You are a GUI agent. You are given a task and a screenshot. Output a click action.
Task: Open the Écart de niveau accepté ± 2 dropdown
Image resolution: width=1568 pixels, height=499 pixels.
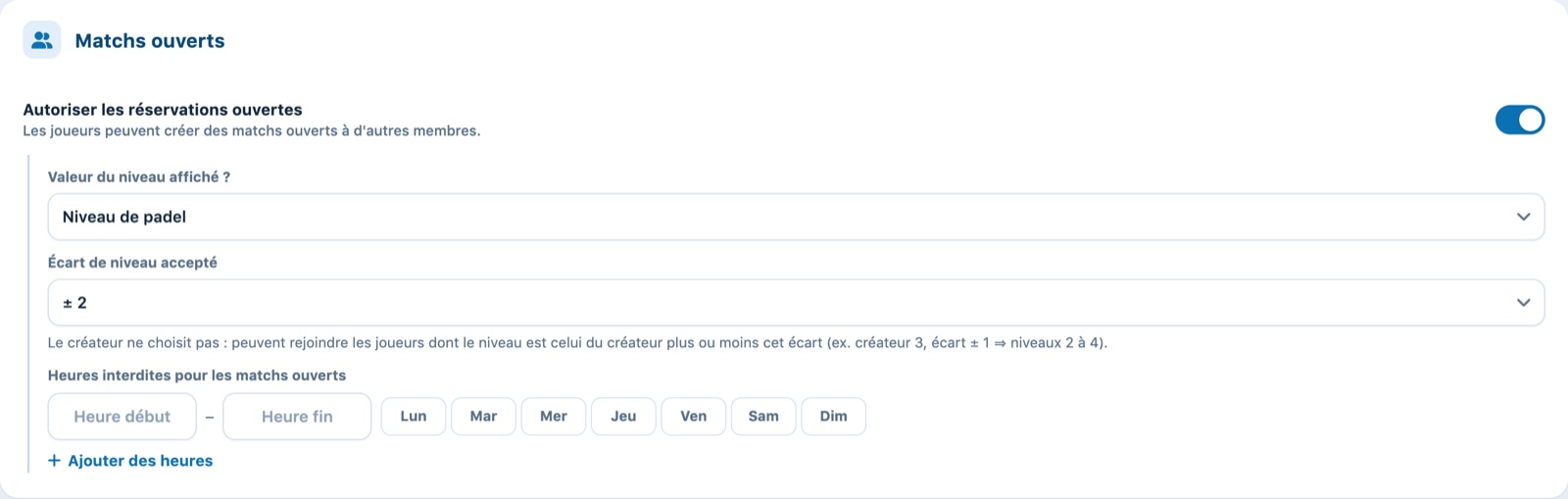click(x=796, y=303)
